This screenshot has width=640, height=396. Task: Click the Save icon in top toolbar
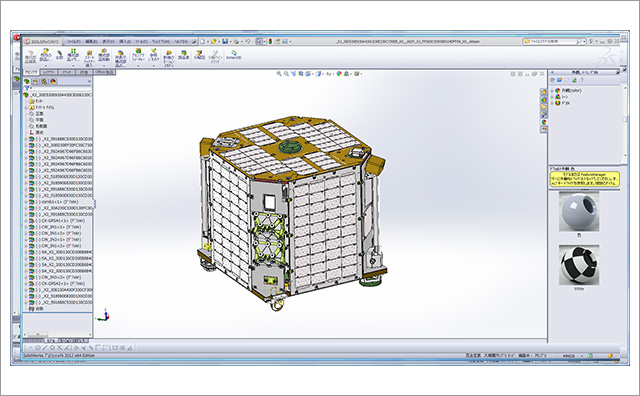click(225, 41)
